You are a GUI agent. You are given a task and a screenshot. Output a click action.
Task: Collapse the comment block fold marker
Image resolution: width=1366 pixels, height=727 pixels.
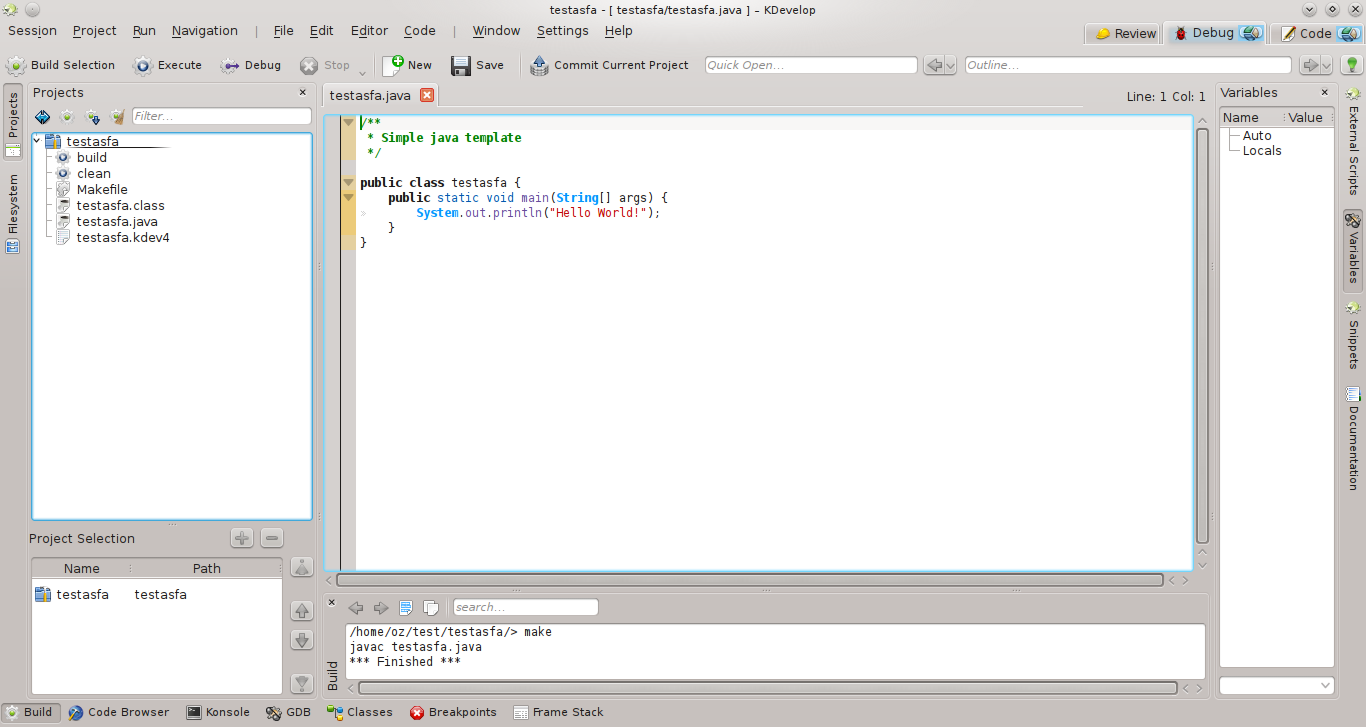tap(348, 122)
